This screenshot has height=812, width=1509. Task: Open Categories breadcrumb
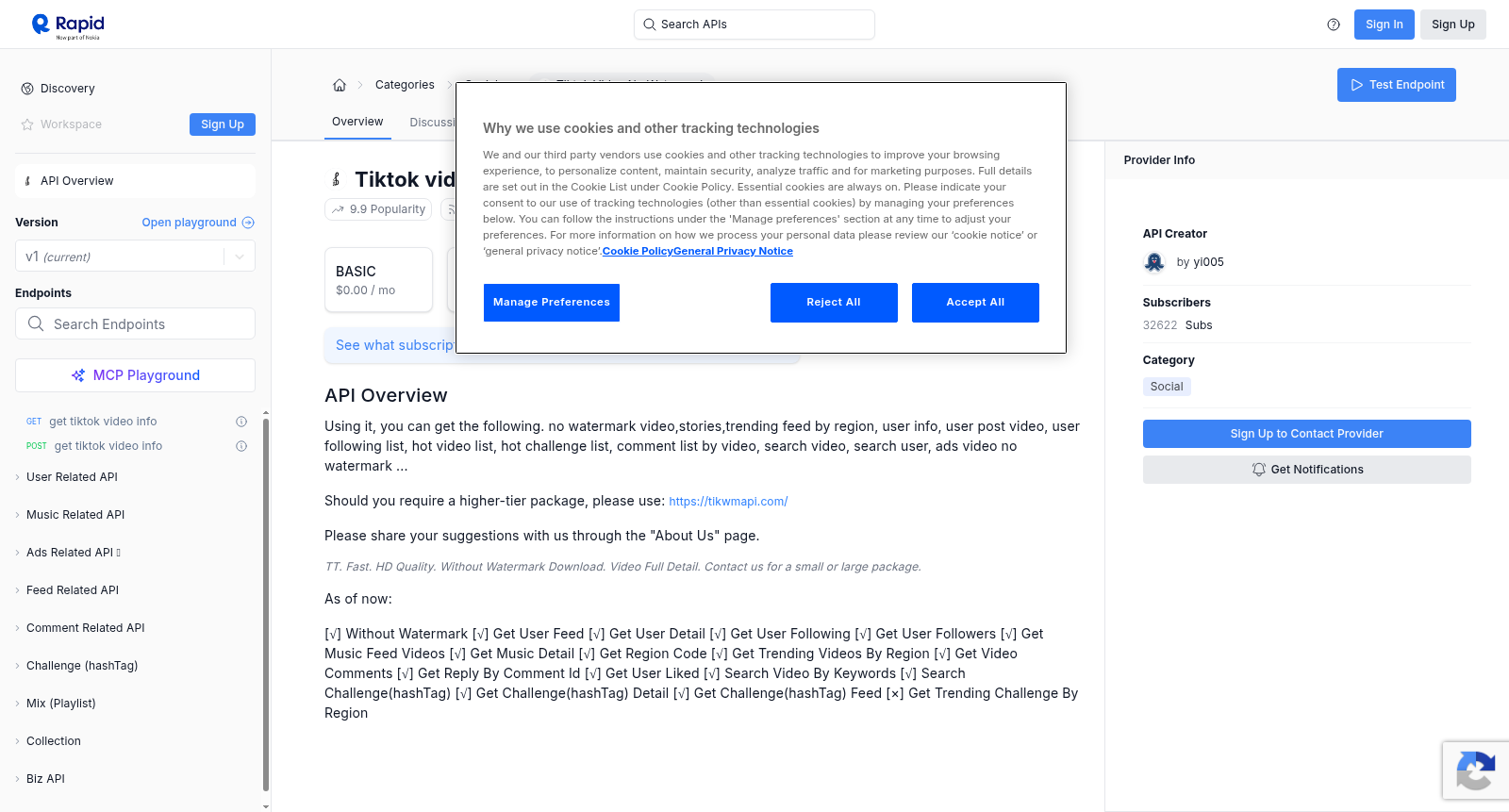405,85
